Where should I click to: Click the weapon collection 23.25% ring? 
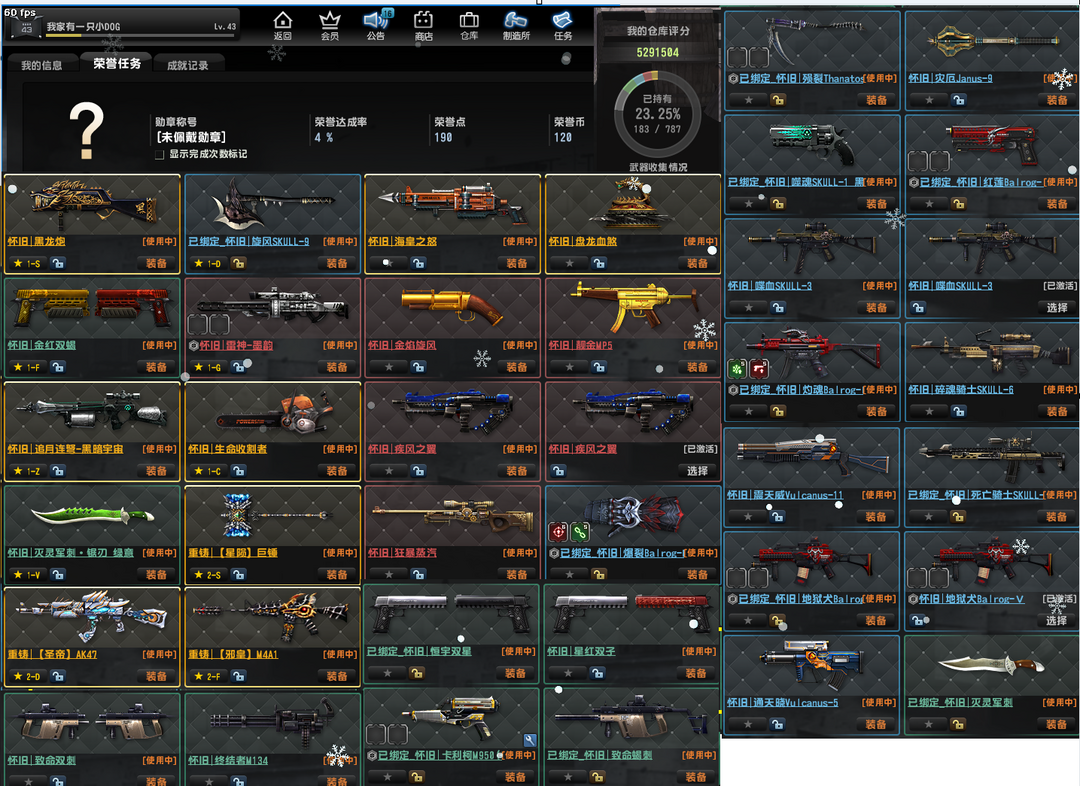point(658,114)
